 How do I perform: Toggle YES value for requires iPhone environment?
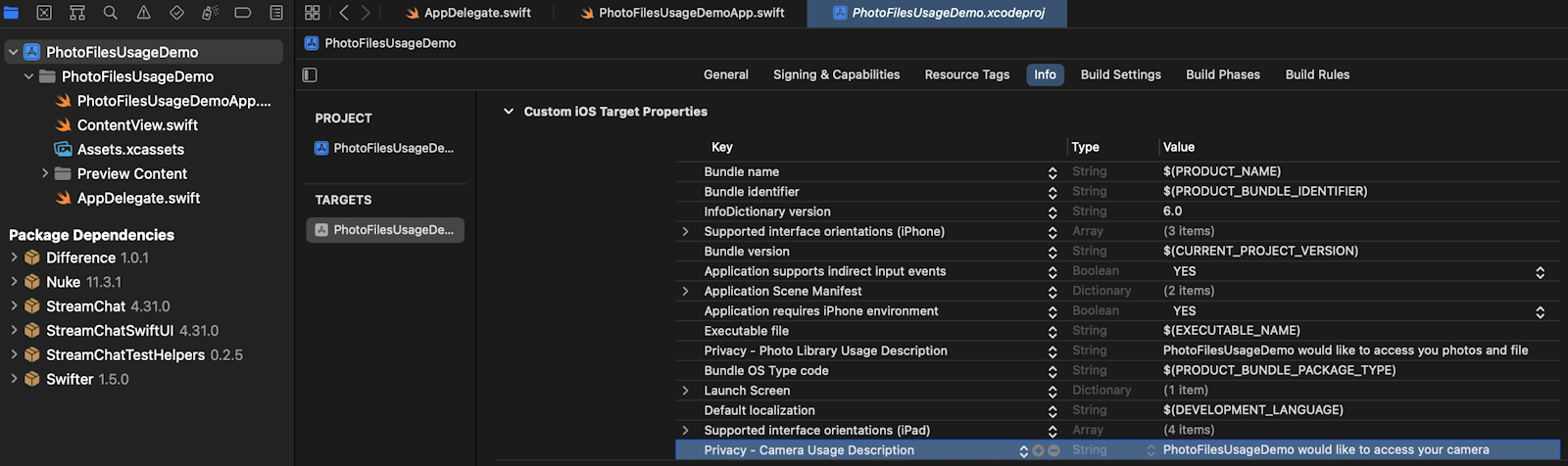[x=1540, y=311]
